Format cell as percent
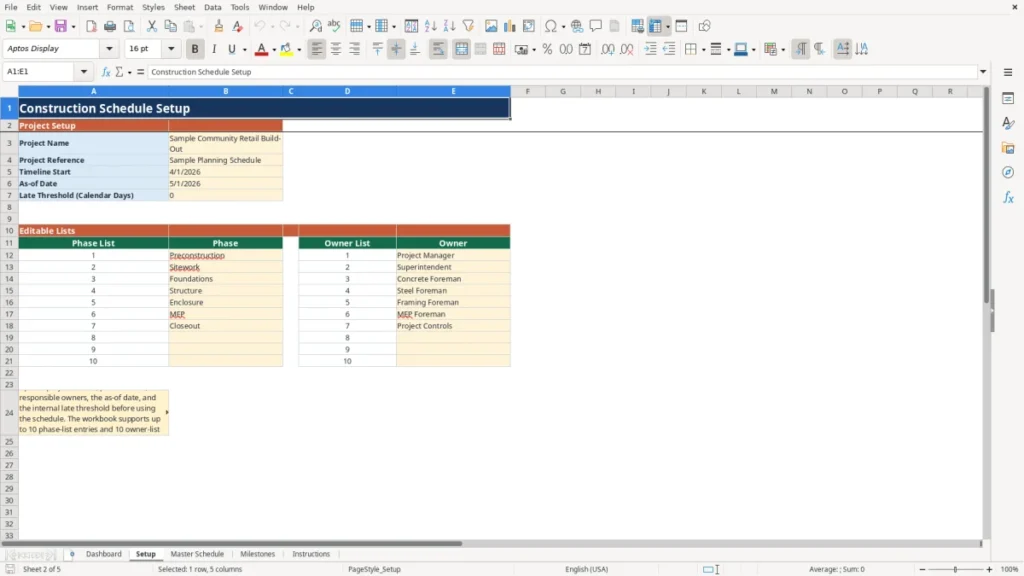The height and width of the screenshot is (576, 1024). [x=547, y=49]
